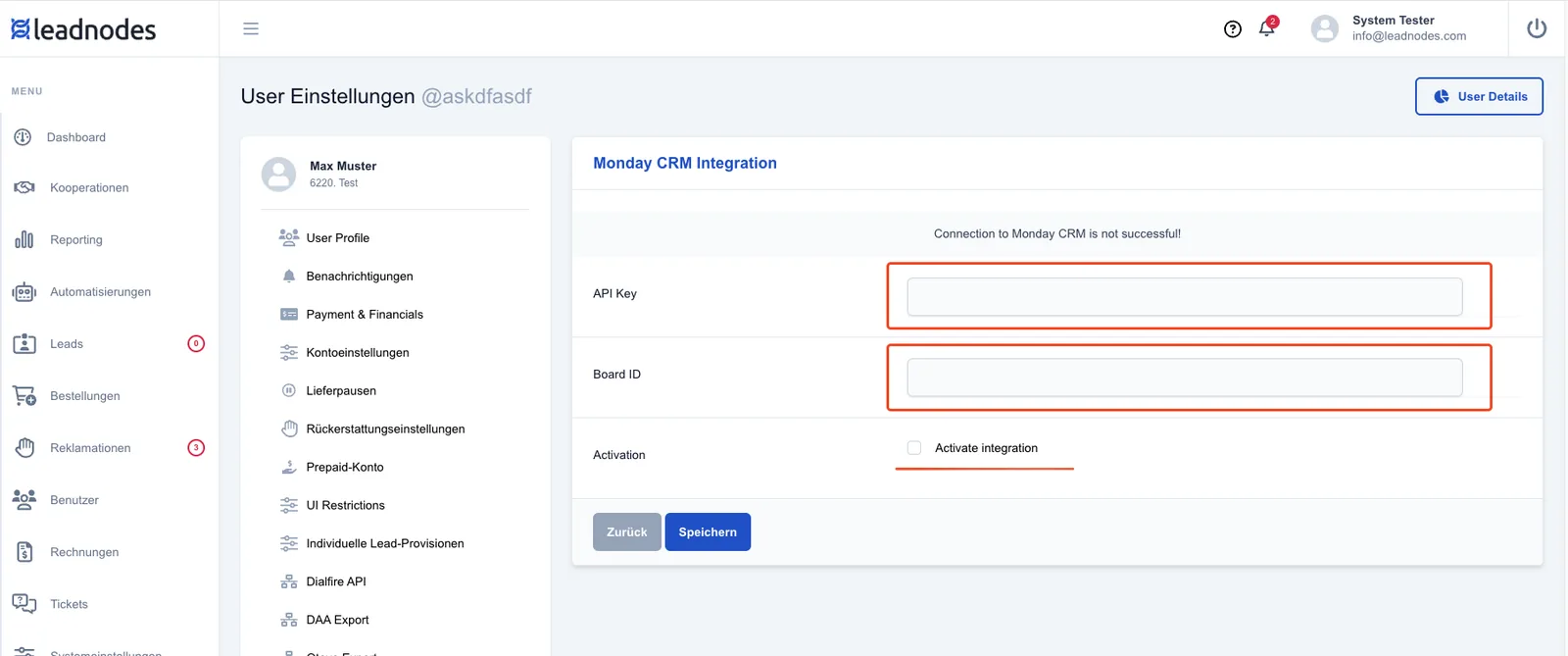Go to Tickets in the sidebar
This screenshot has height=656, width=1568.
coord(69,603)
